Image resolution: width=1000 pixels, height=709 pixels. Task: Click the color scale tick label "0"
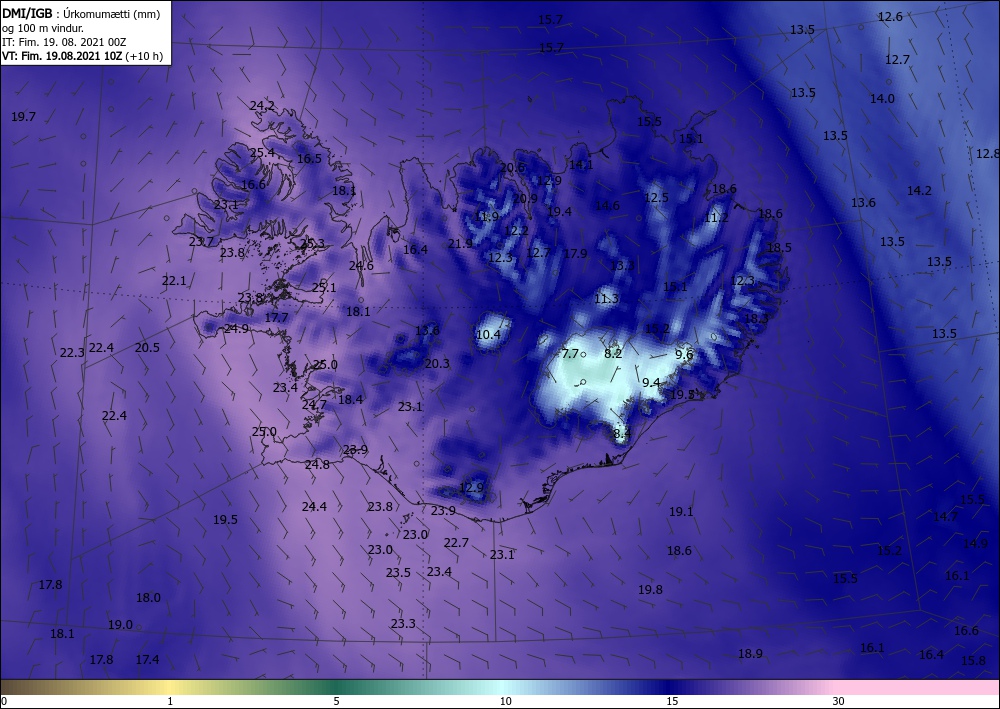tap(4, 701)
